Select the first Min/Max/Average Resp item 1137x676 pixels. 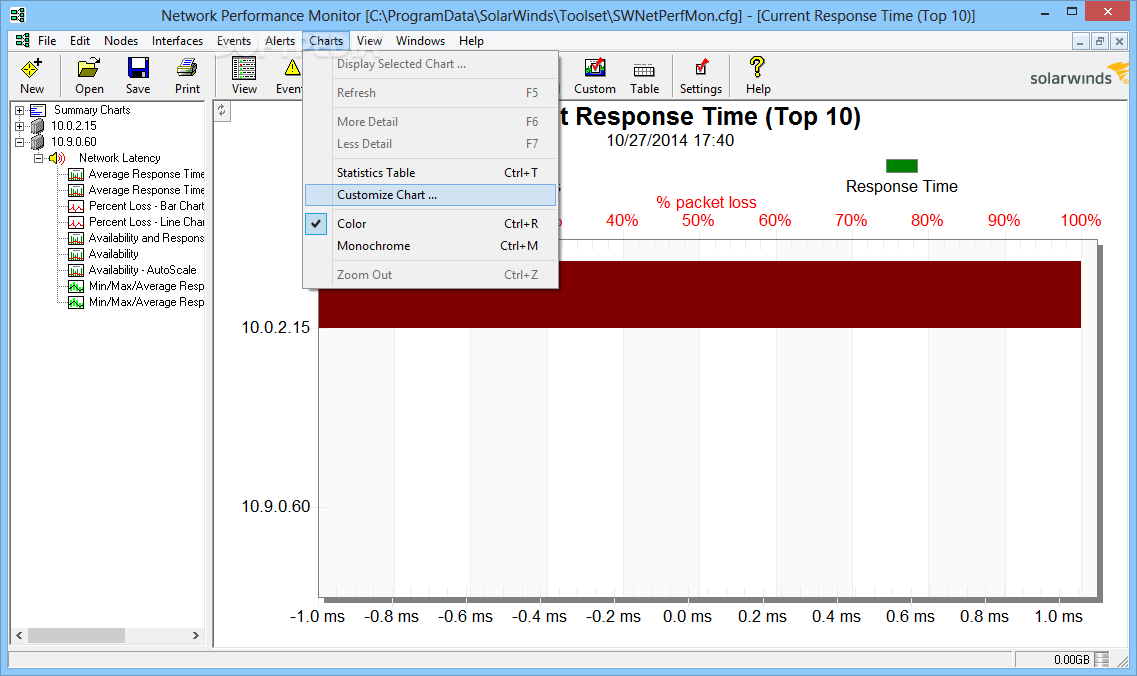tap(146, 286)
